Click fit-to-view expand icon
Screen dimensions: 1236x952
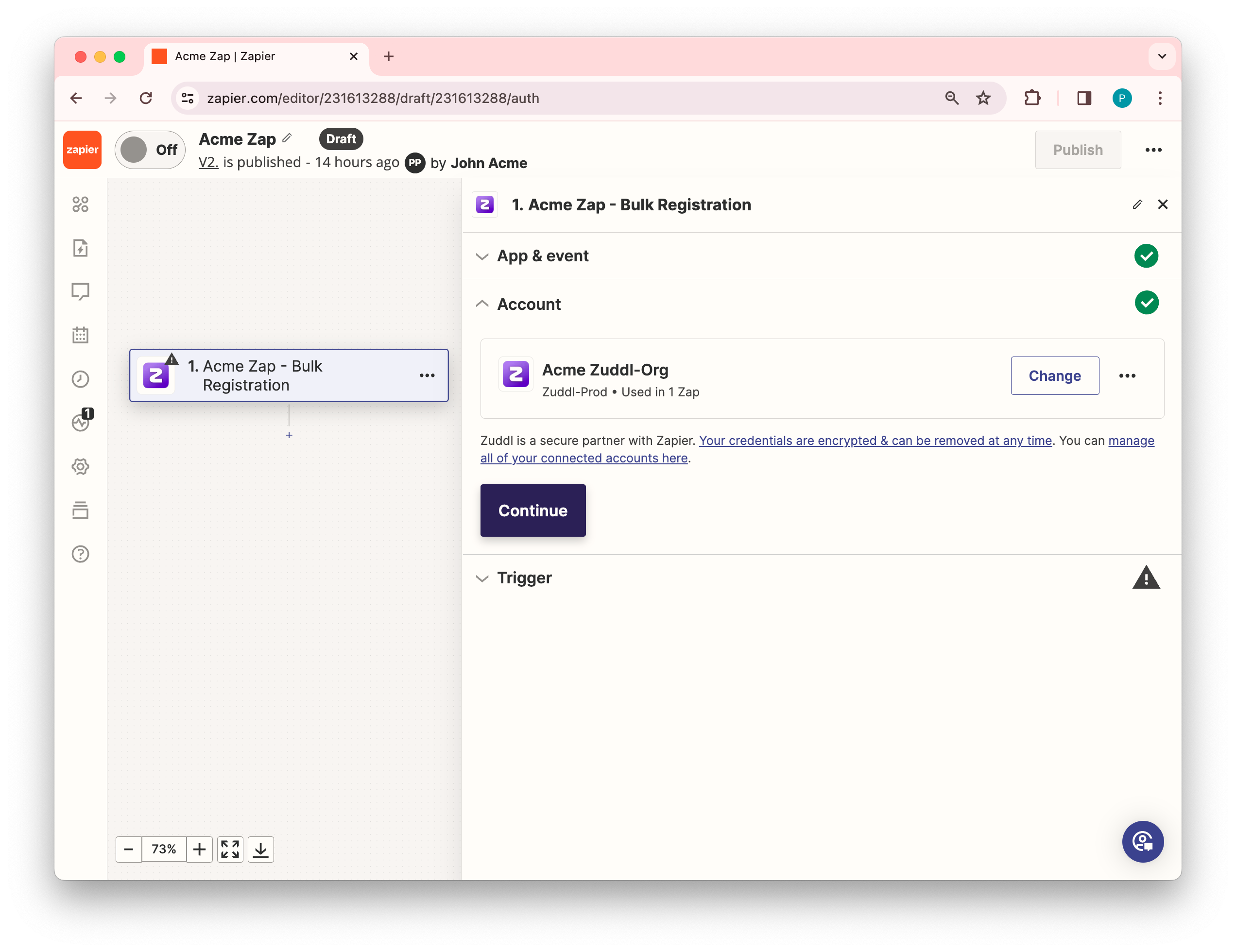point(230,849)
